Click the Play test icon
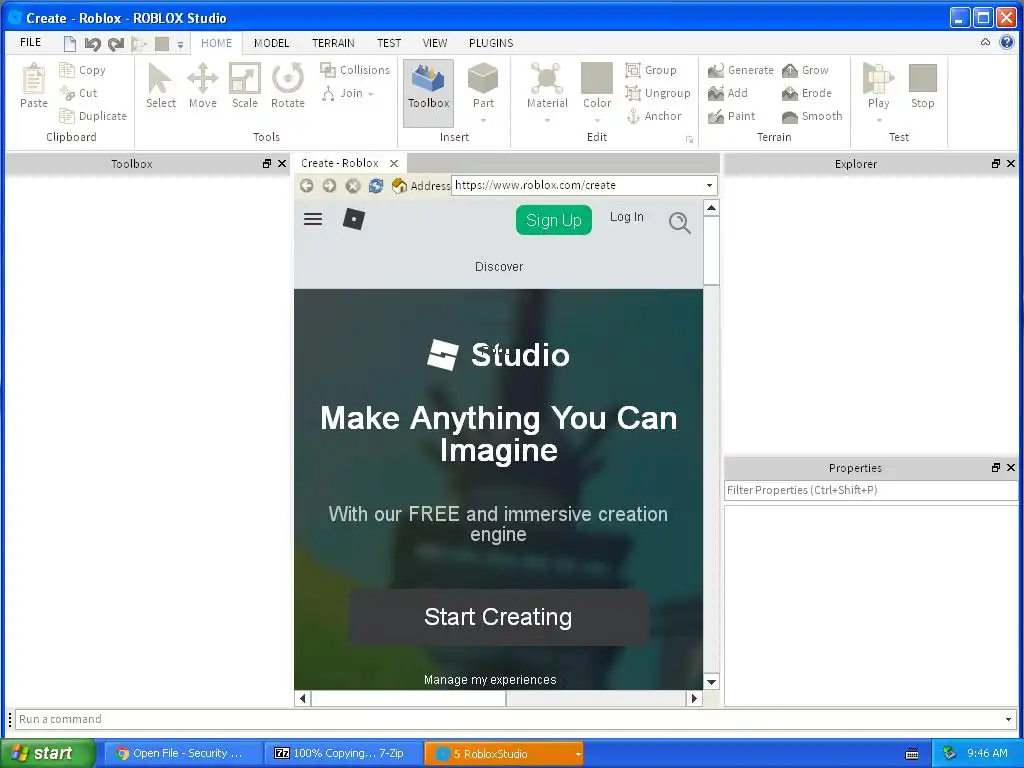1024x768 pixels. (878, 79)
